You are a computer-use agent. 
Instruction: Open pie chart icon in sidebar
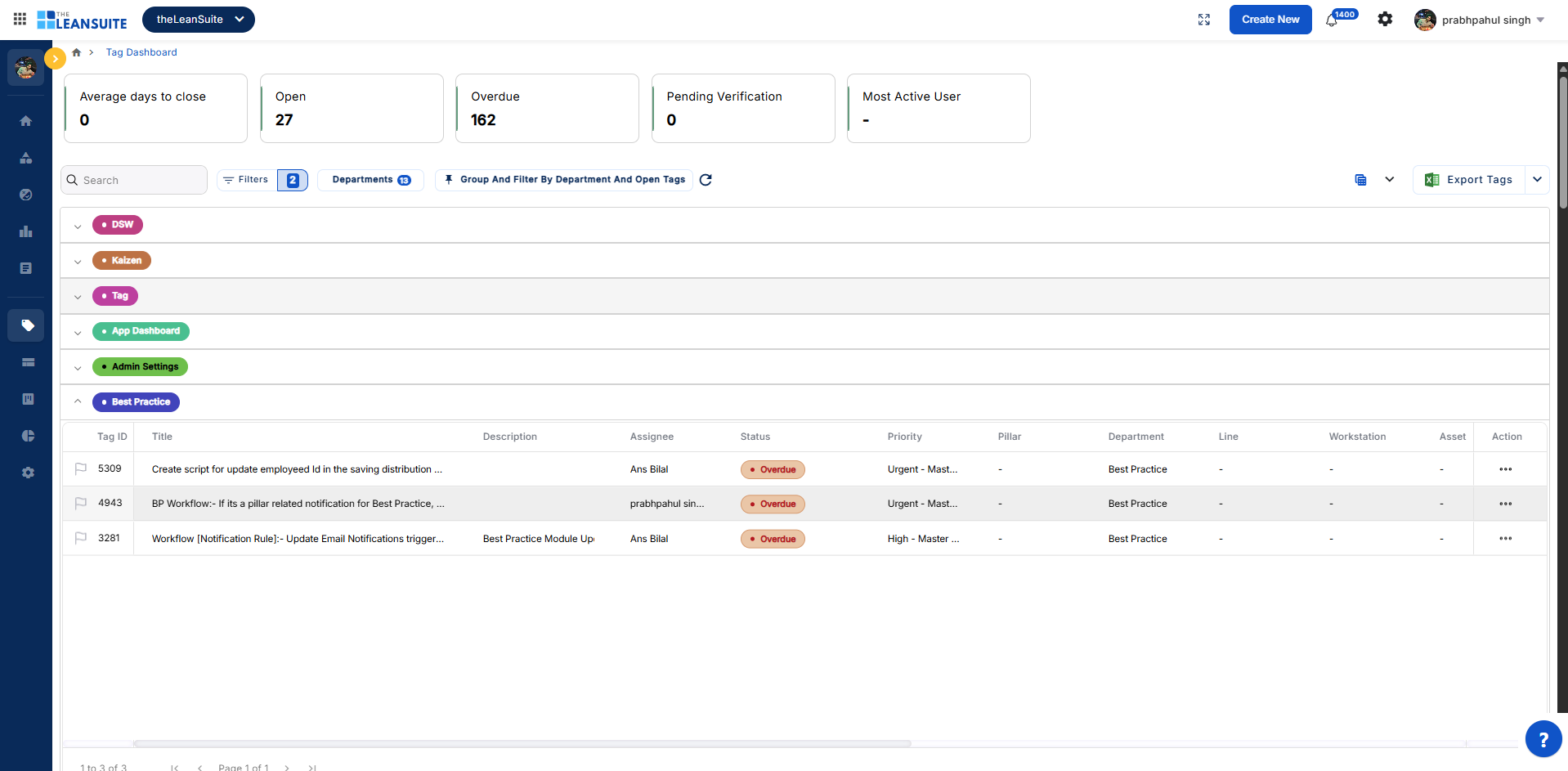(28, 436)
